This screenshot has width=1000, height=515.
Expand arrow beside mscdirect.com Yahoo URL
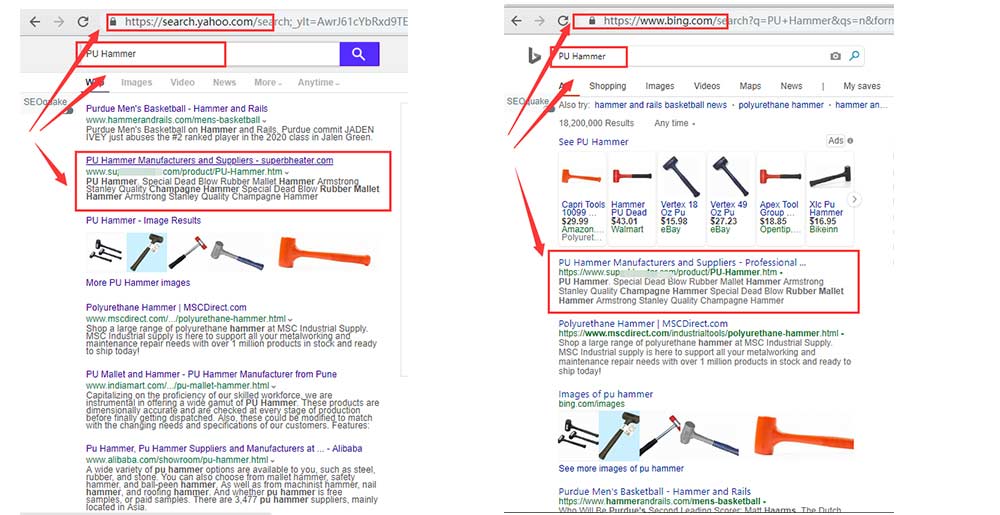[290, 319]
